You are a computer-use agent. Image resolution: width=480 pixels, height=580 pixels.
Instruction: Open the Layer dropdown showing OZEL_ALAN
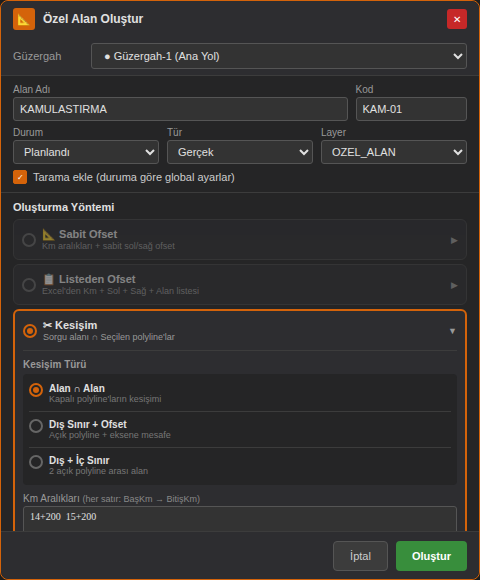click(x=394, y=152)
